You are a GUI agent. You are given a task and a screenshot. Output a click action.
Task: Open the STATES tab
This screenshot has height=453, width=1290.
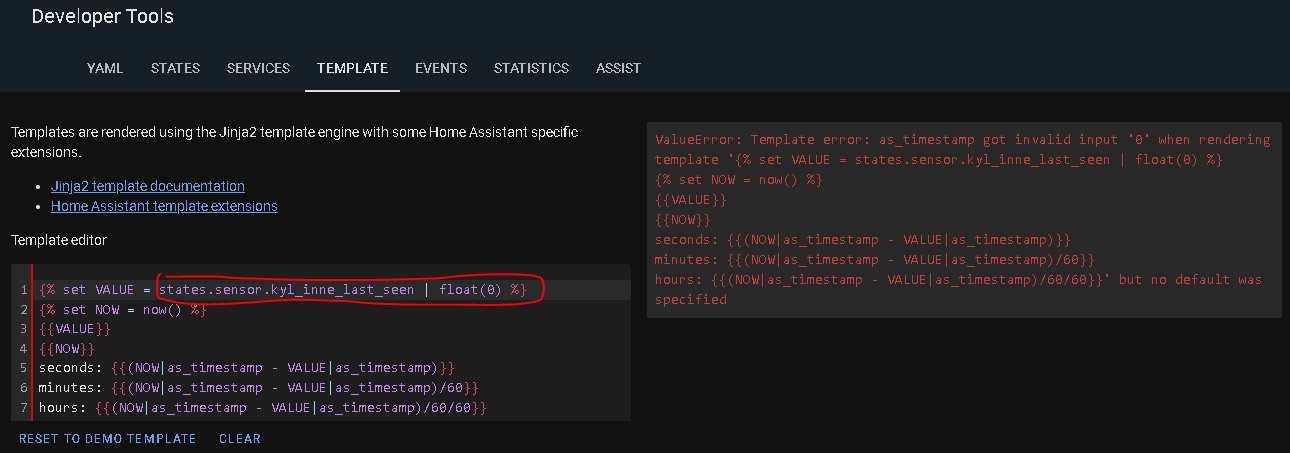(175, 68)
